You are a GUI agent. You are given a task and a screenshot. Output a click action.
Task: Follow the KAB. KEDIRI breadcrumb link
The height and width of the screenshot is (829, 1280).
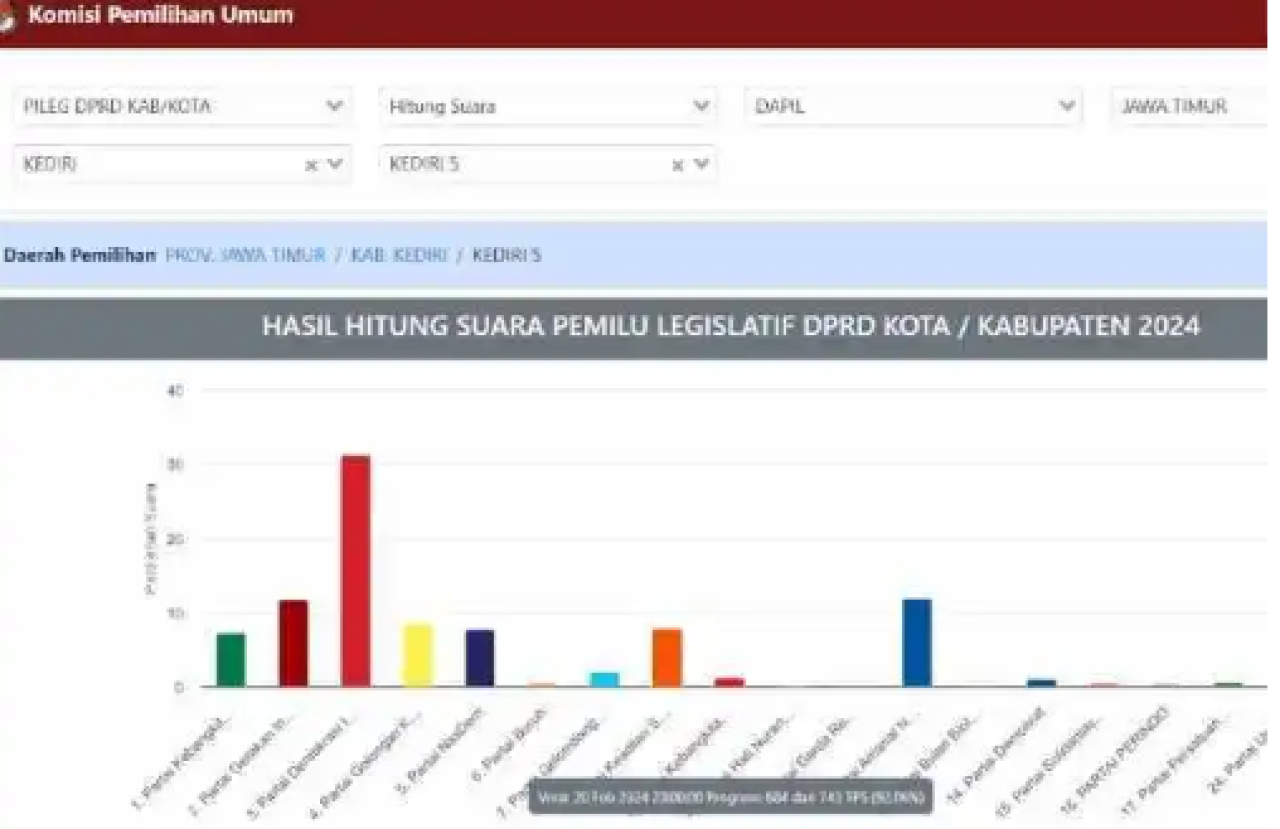tap(398, 255)
